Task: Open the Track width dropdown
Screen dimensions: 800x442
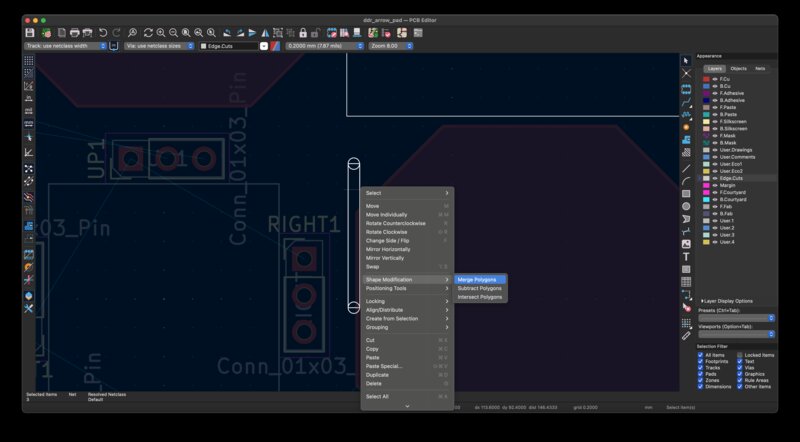Action: pos(65,46)
